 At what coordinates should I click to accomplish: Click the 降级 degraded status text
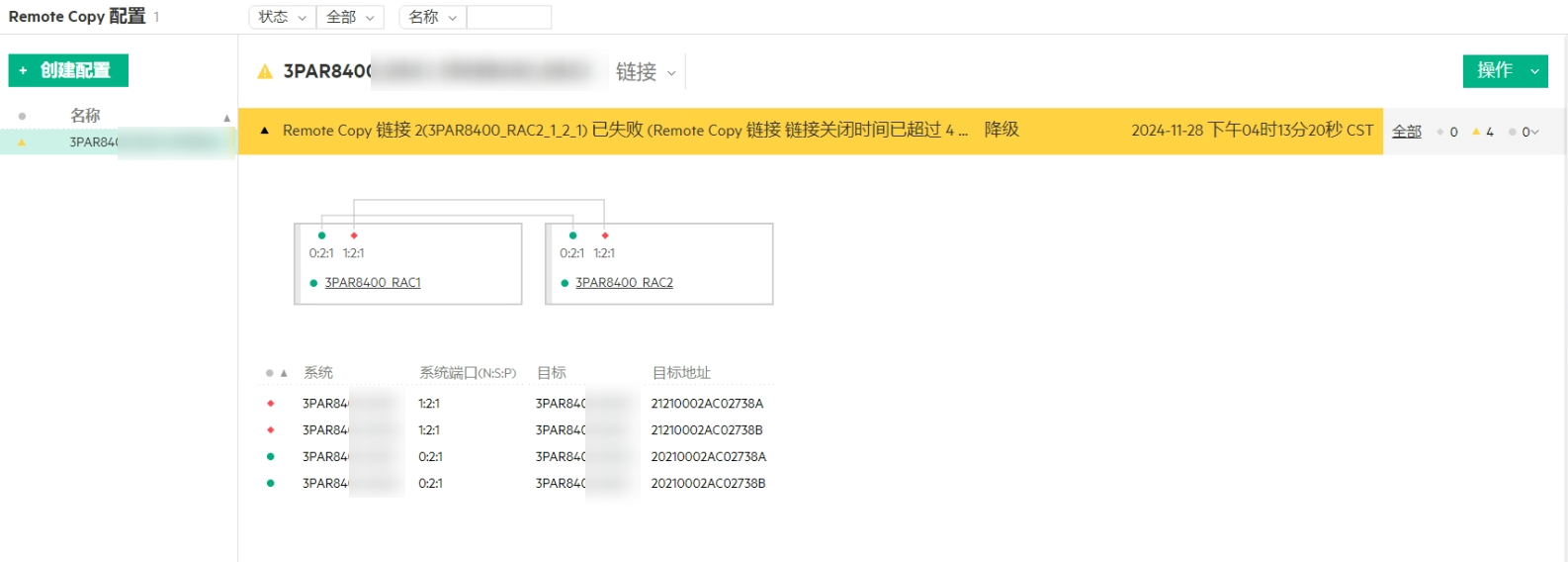click(x=1002, y=130)
